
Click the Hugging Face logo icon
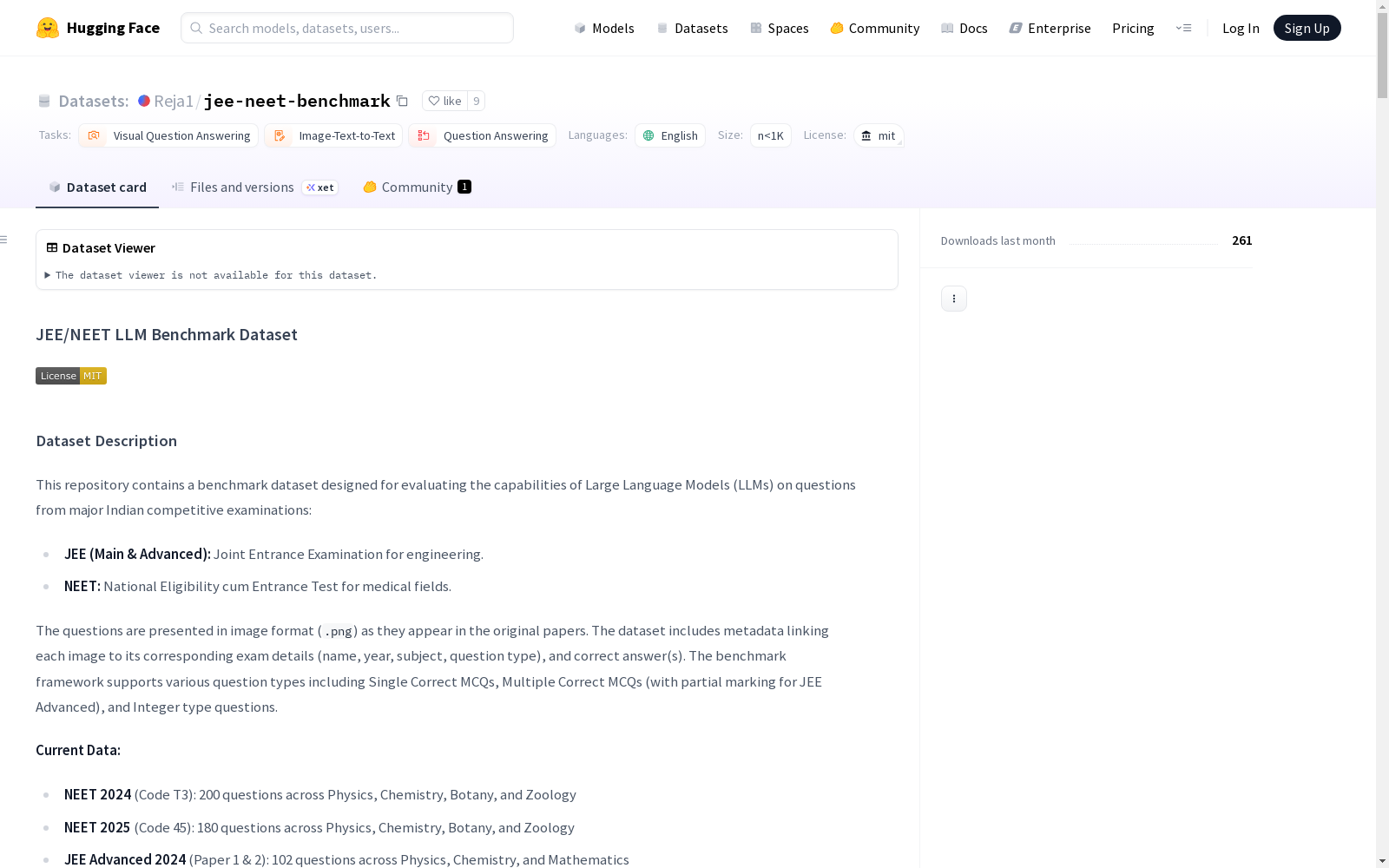[x=48, y=28]
